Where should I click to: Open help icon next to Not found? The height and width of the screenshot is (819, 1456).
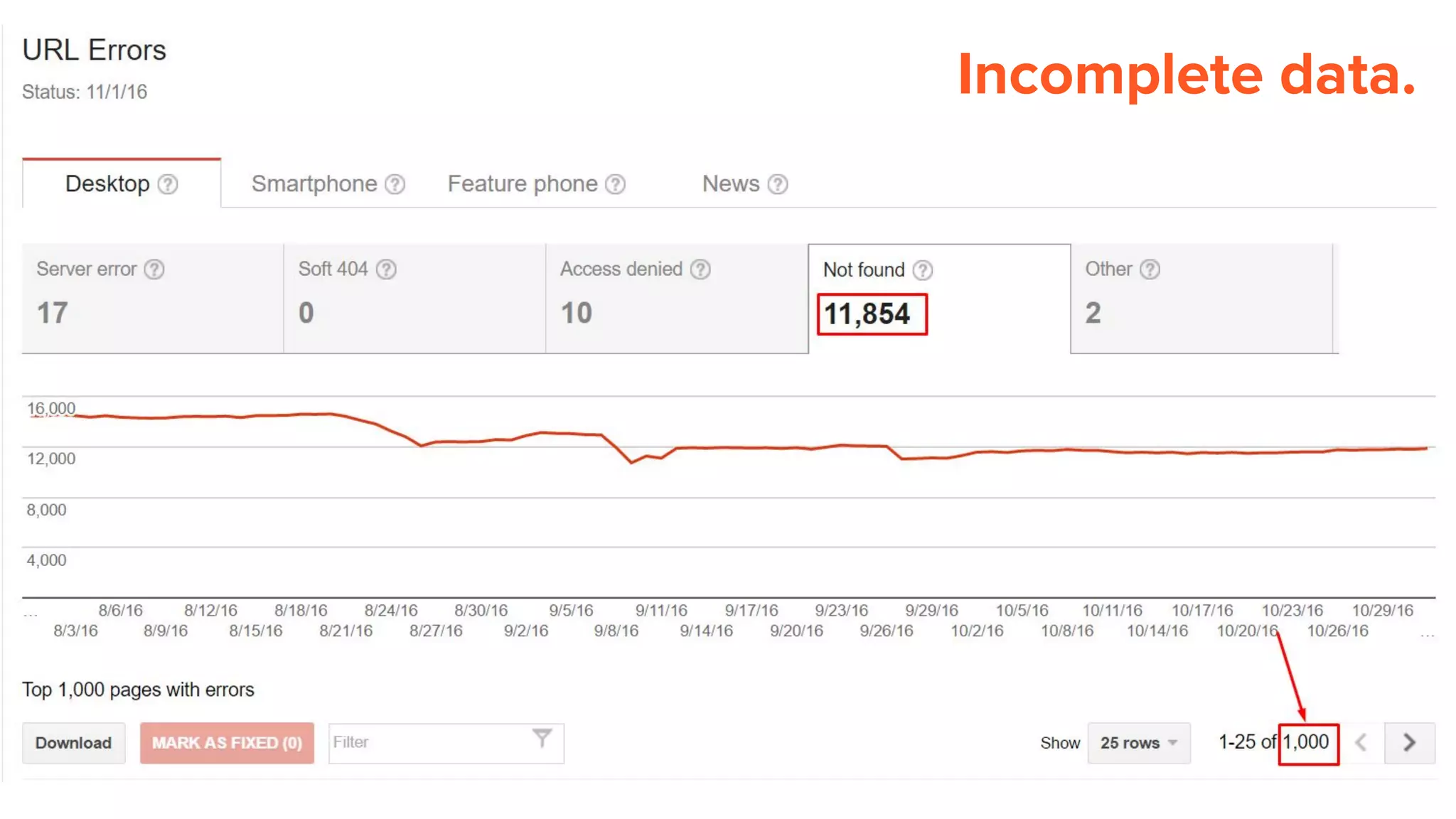(923, 270)
